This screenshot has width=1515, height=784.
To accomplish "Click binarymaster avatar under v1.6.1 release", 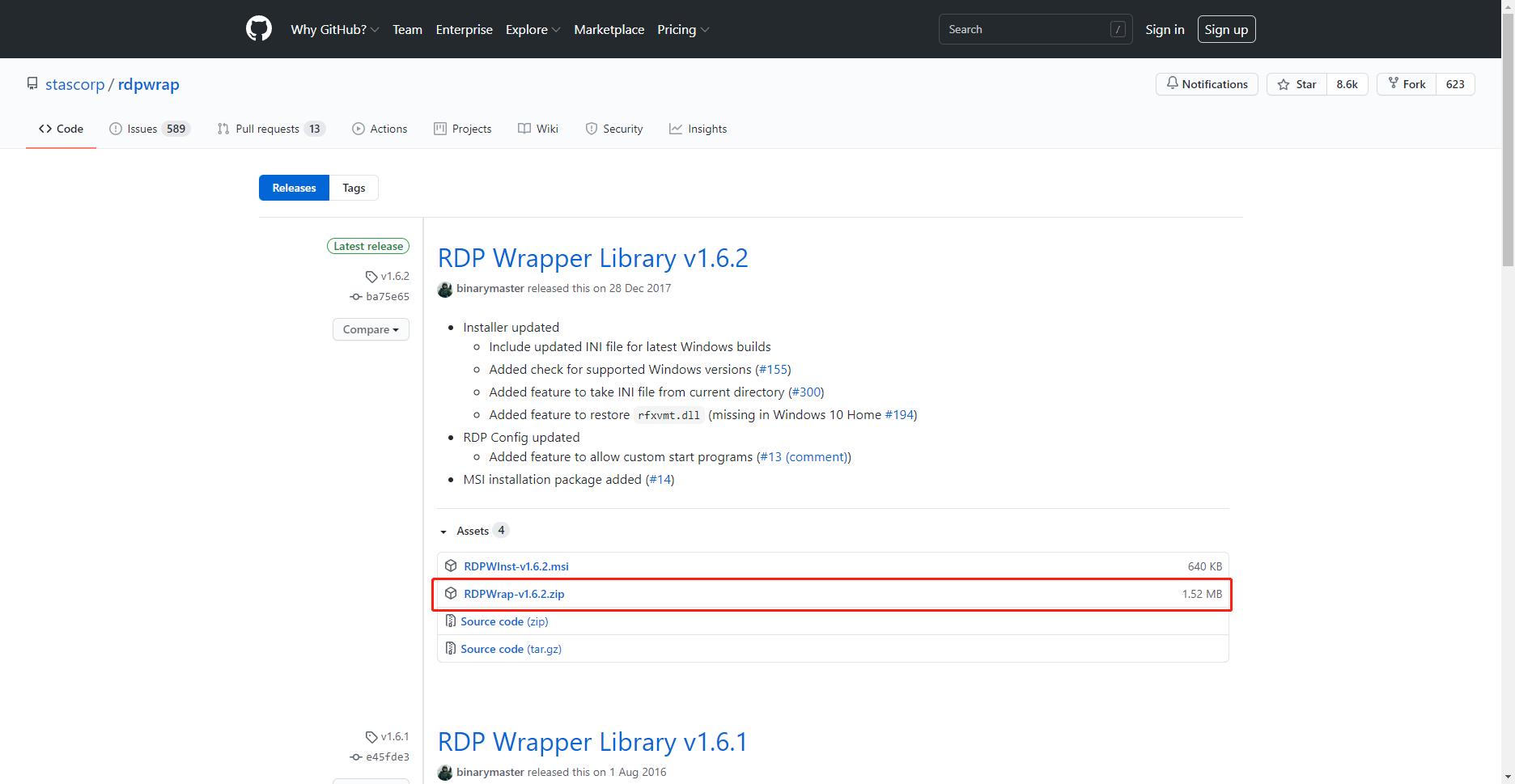I will [x=445, y=773].
